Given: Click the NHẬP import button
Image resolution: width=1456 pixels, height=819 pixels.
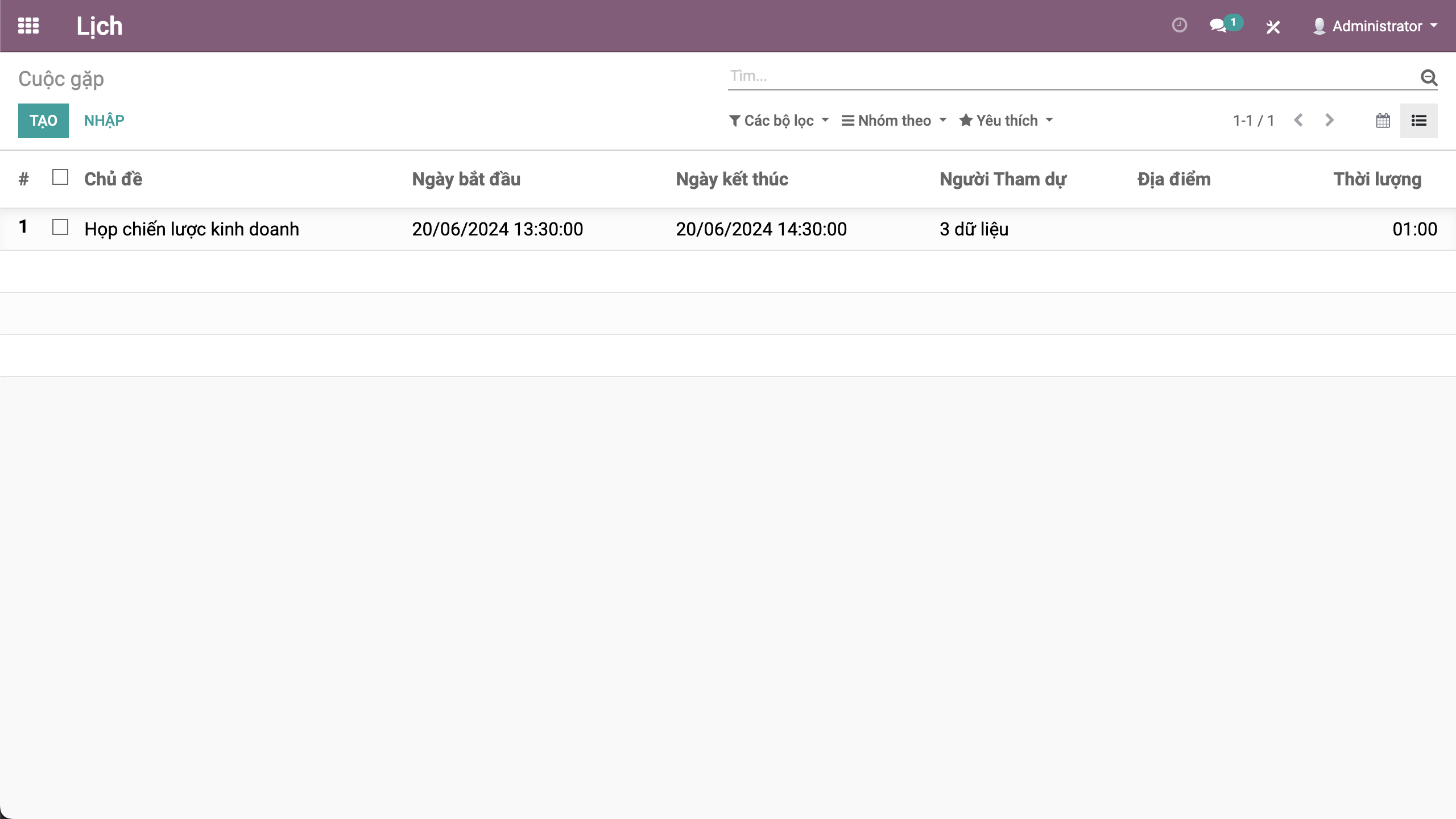Looking at the screenshot, I should pyautogui.click(x=104, y=121).
